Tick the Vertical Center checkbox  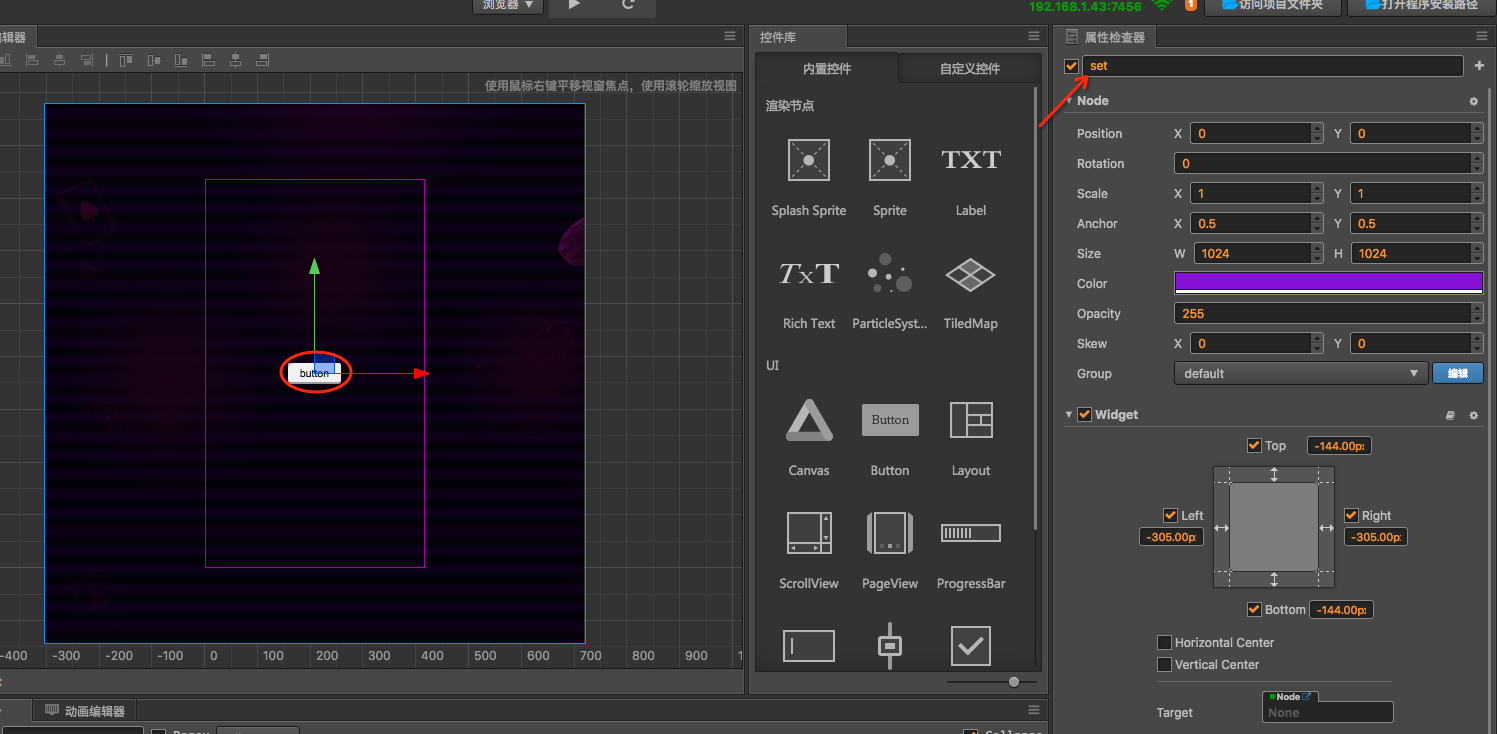[x=1164, y=665]
